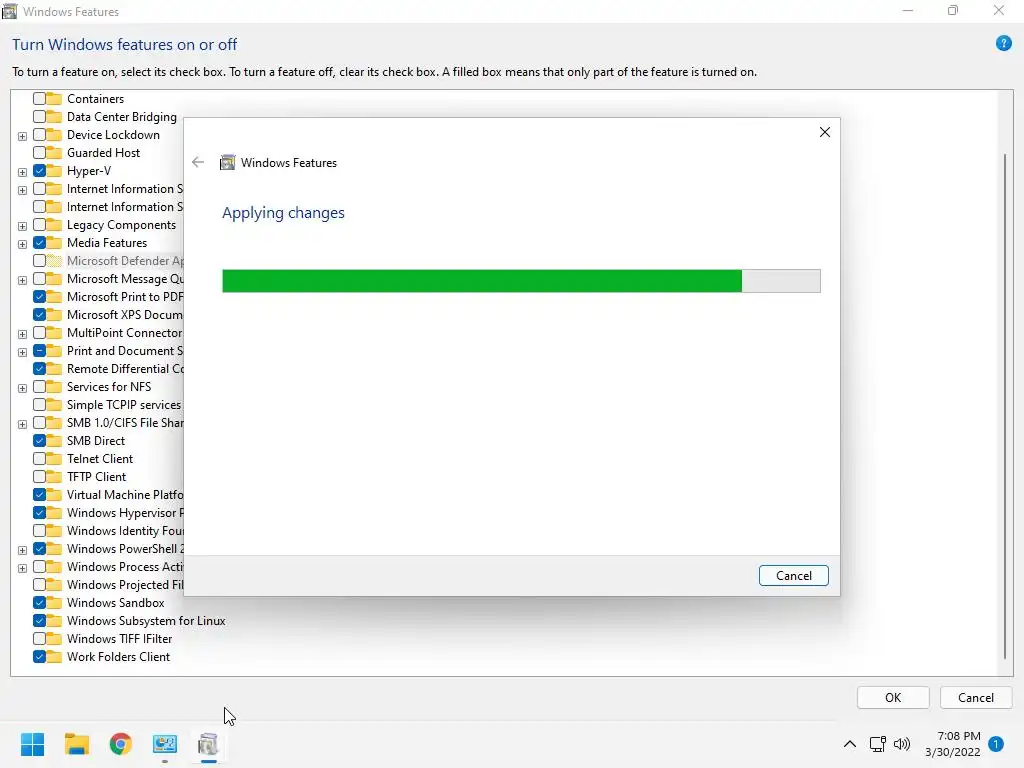Expand the Legacy Components node
The width and height of the screenshot is (1024, 768).
[x=22, y=226]
